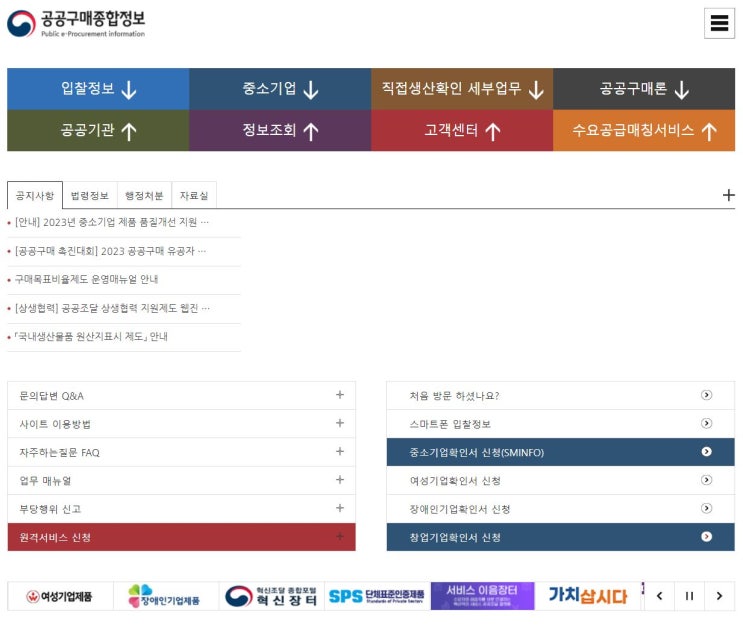Open 자주하는질문 FAQ text
Screen dimensions: 743x628
[59, 453]
